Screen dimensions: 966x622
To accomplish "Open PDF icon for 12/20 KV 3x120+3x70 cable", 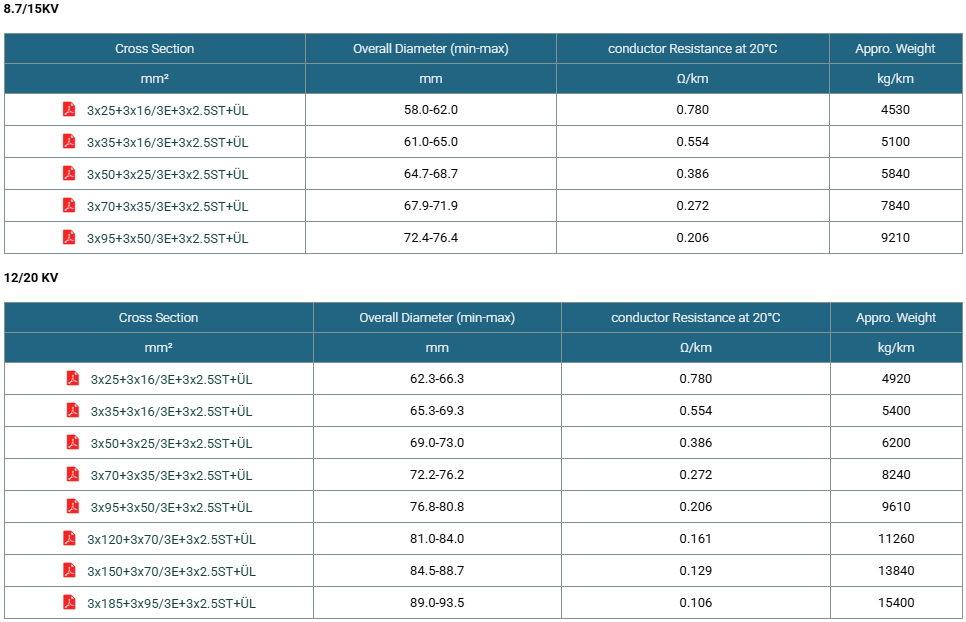I will tap(69, 538).
